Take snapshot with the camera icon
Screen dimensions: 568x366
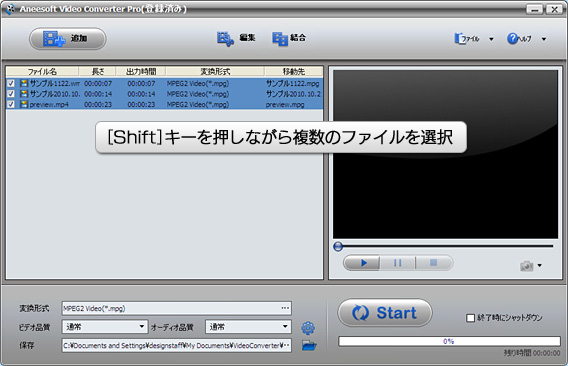click(x=527, y=266)
